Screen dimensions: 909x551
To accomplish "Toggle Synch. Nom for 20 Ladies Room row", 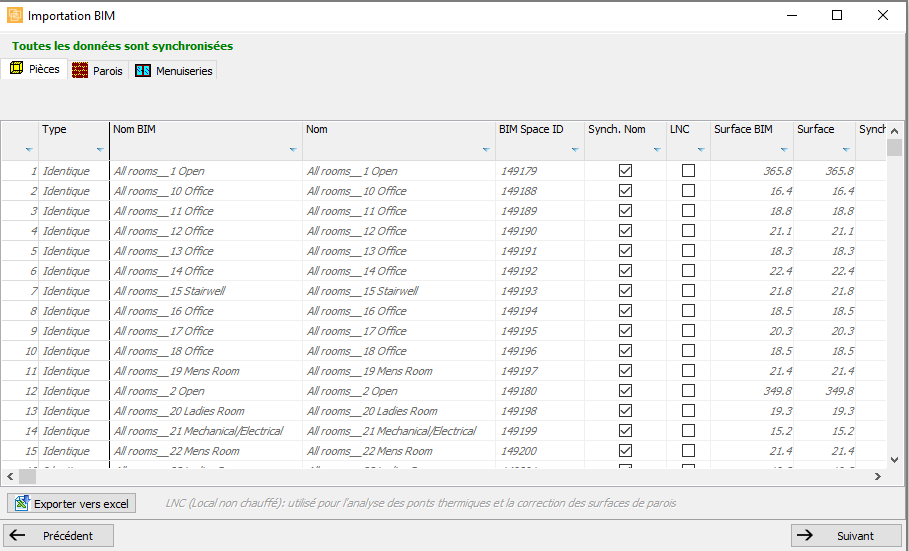I will click(625, 411).
